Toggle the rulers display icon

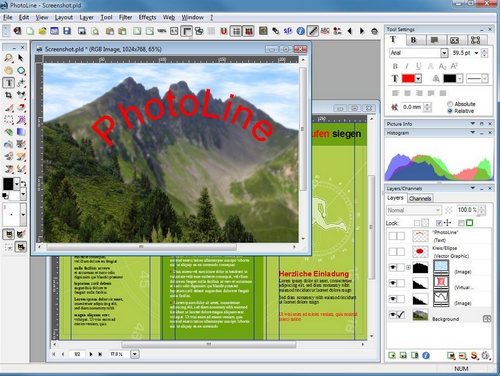187,31
